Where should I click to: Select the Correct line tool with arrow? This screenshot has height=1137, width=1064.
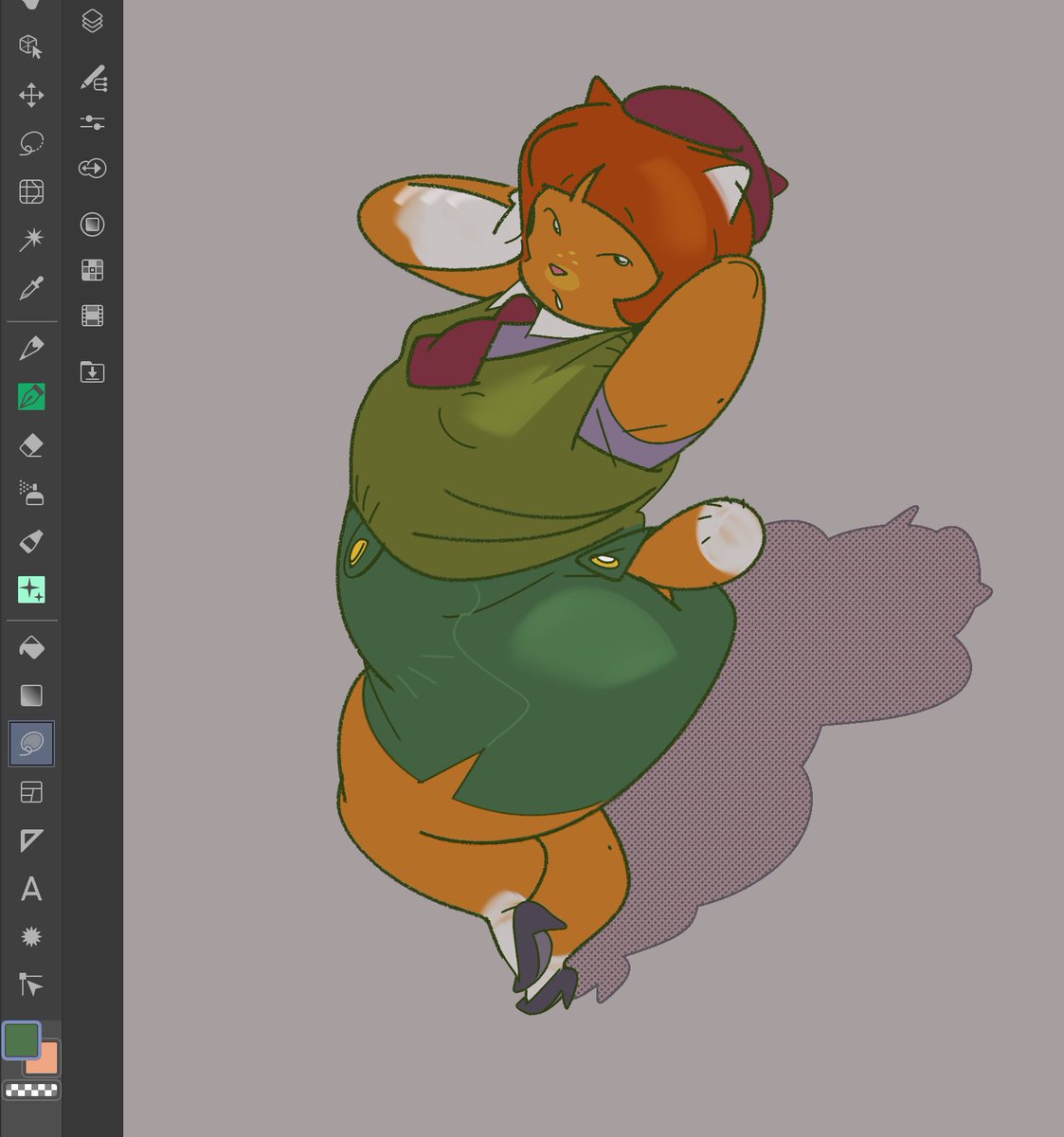click(31, 985)
